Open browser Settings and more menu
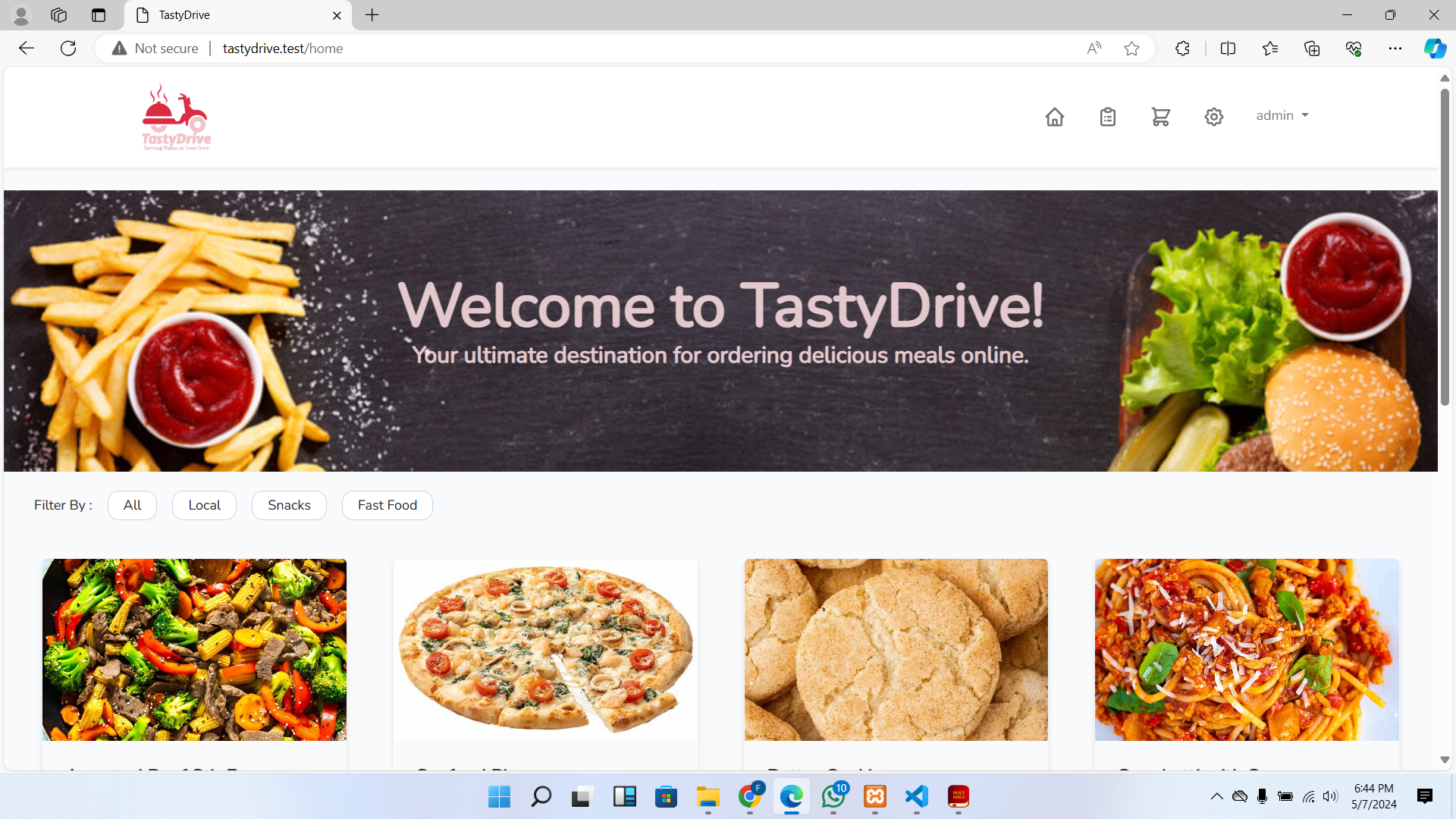 [x=1395, y=49]
